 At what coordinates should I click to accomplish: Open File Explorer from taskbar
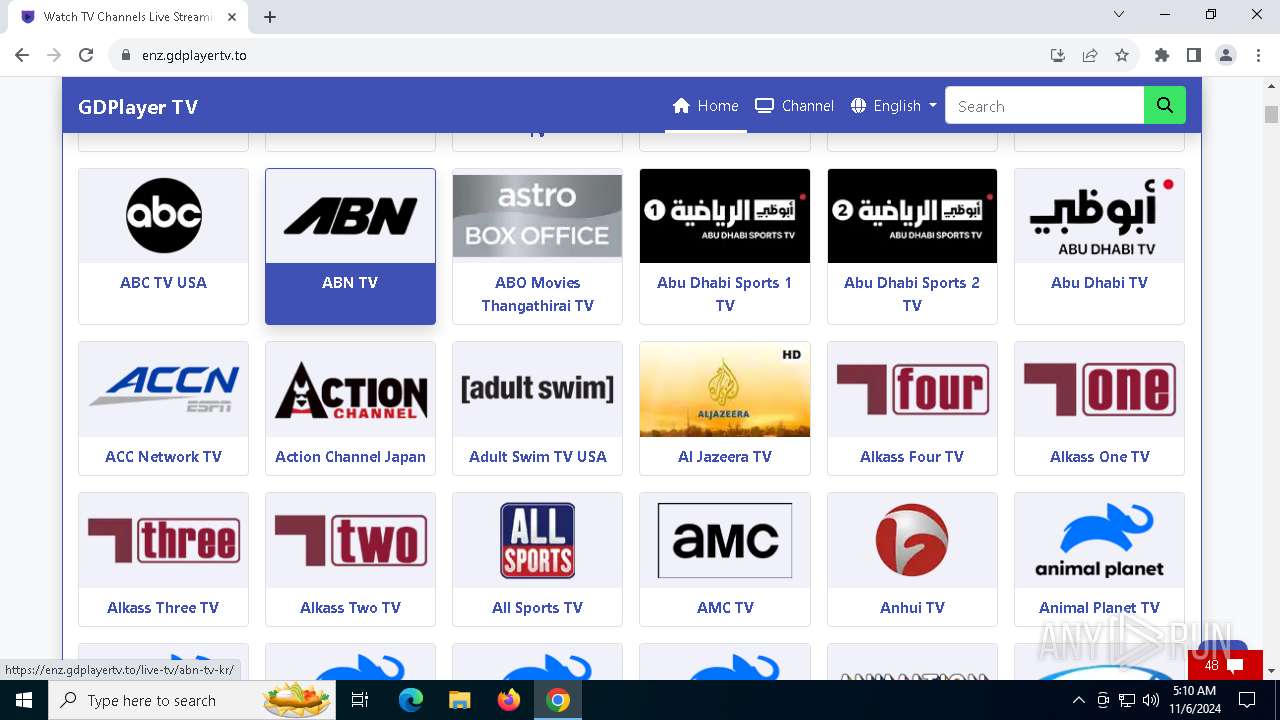click(x=460, y=700)
